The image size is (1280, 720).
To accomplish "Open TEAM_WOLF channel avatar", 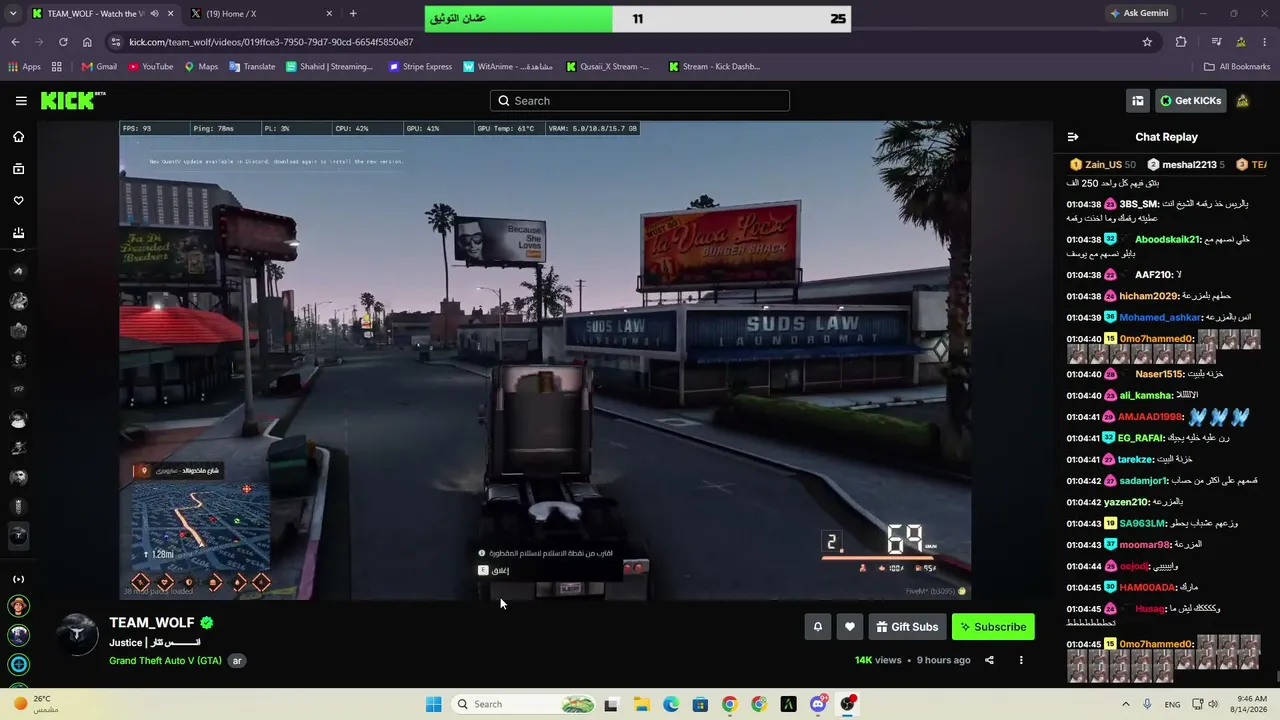I will [x=77, y=634].
